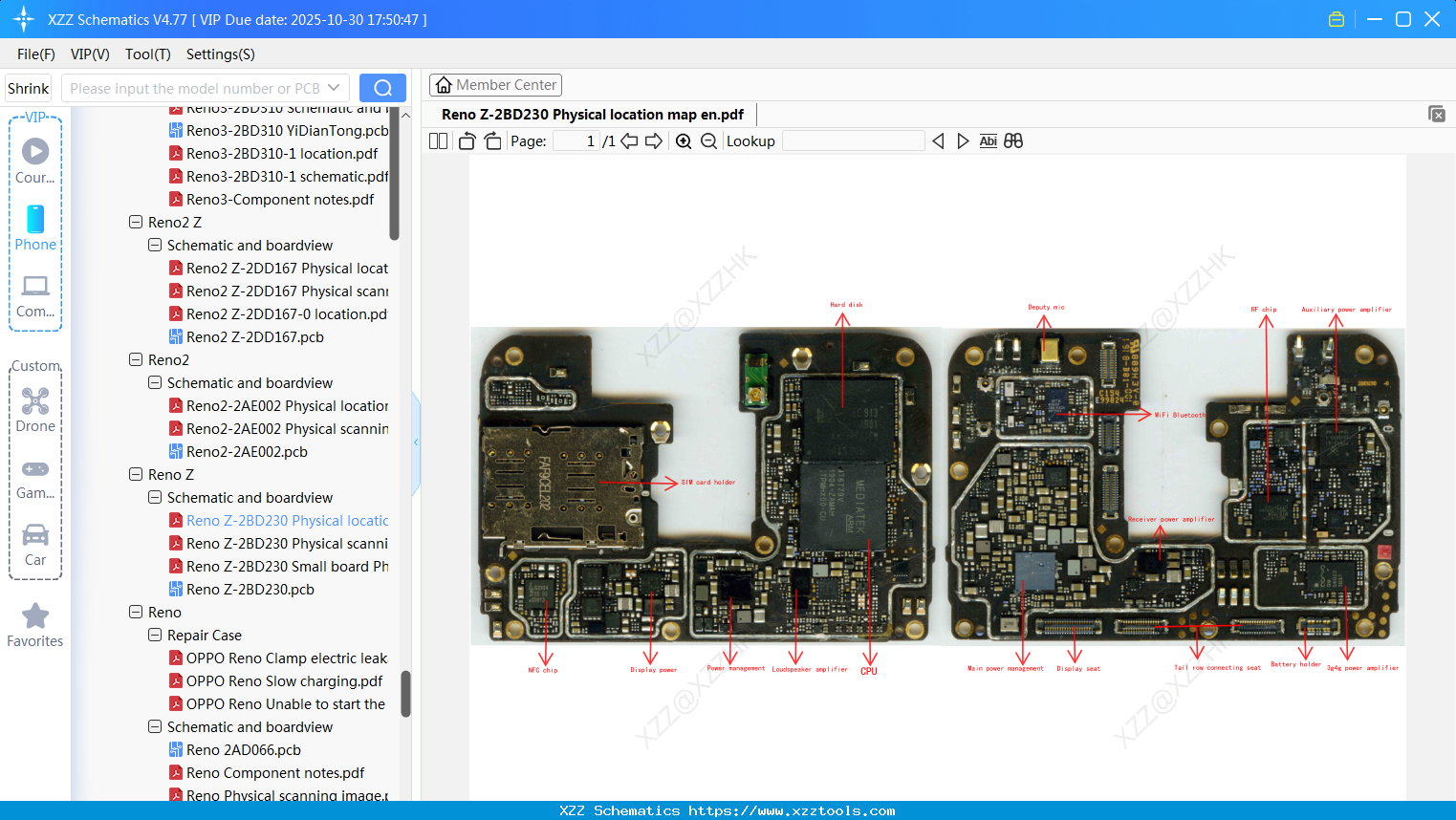The image size is (1456, 820).
Task: Collapse the Repair Case folder
Action: (x=155, y=635)
